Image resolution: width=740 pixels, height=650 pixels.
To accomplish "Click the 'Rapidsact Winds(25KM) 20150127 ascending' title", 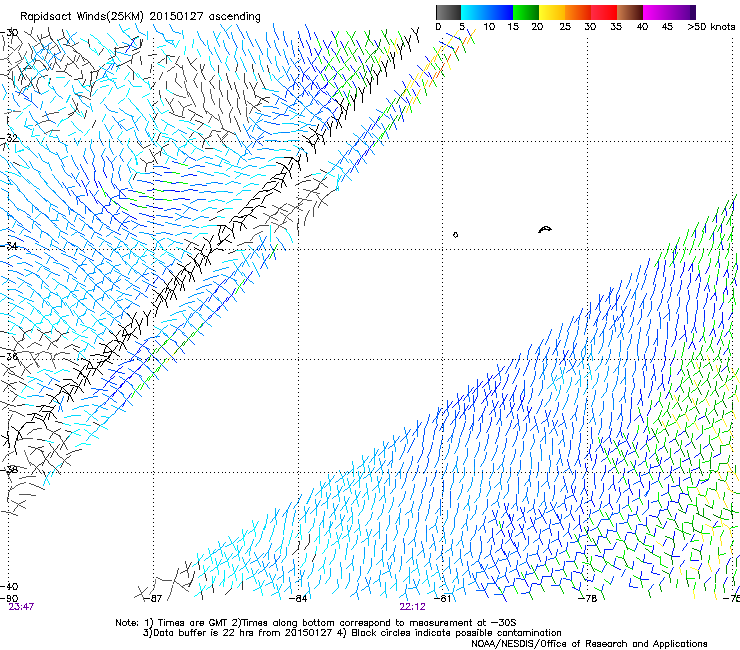I will [140, 17].
